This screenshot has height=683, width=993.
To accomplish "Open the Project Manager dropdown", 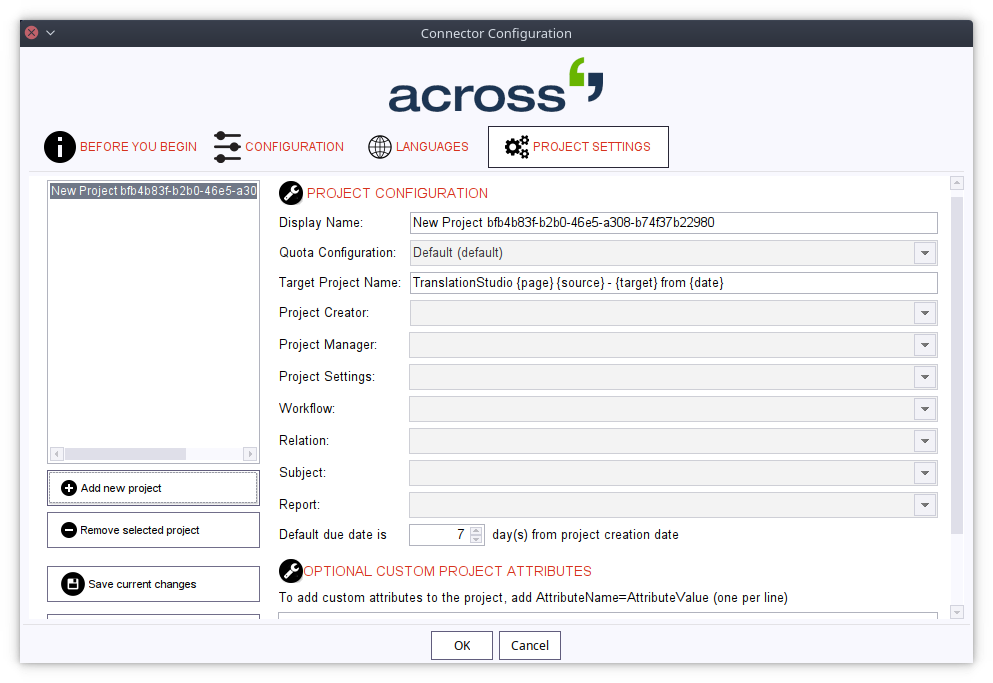I will point(925,345).
